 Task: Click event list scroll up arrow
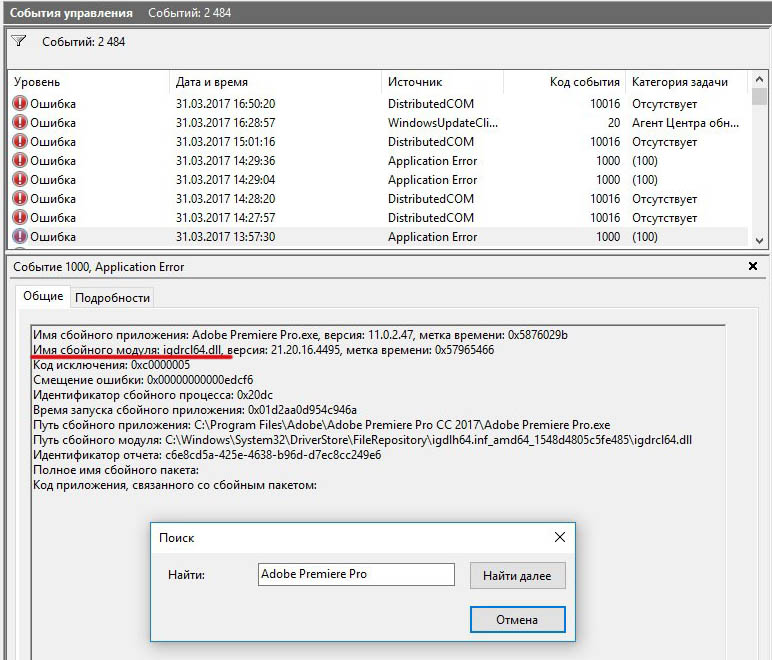click(x=759, y=79)
